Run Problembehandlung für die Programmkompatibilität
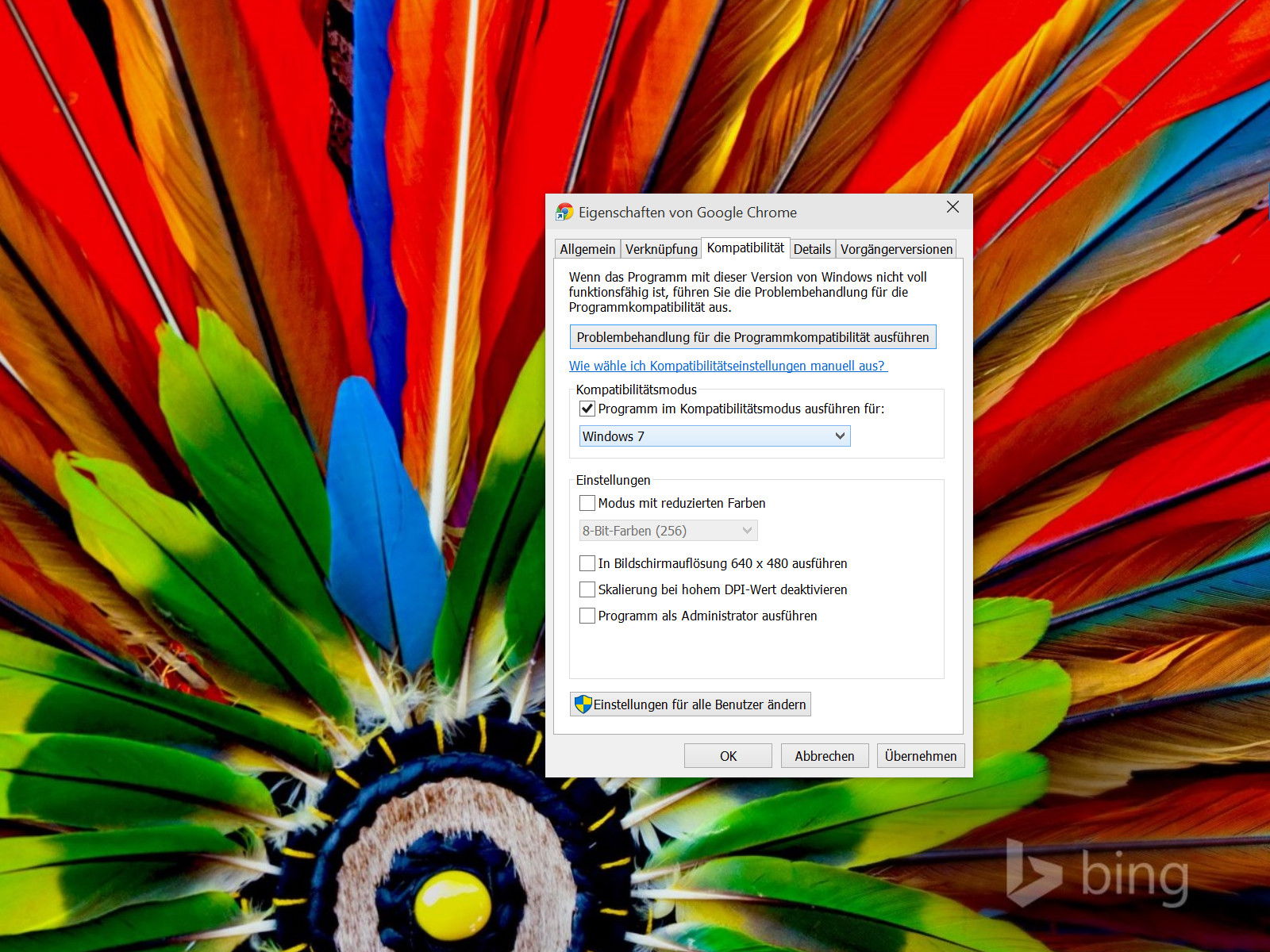Viewport: 1270px width, 952px height. (752, 337)
